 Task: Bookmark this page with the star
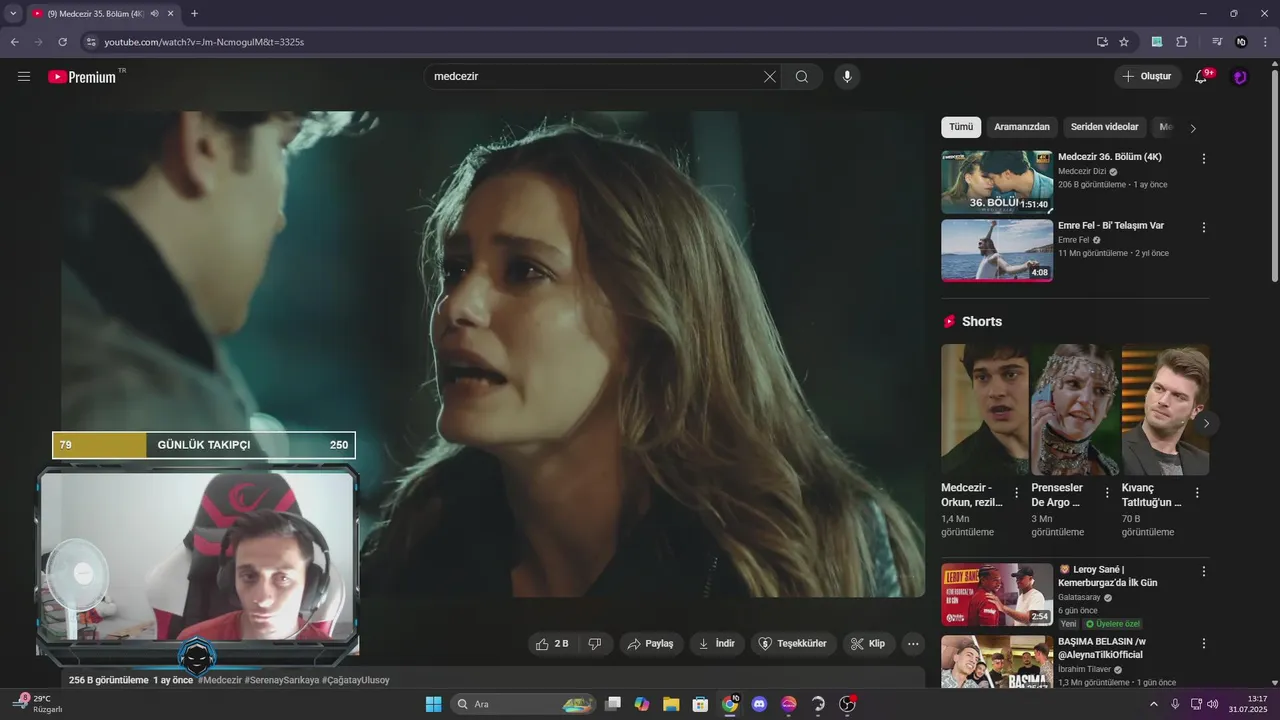1124,42
